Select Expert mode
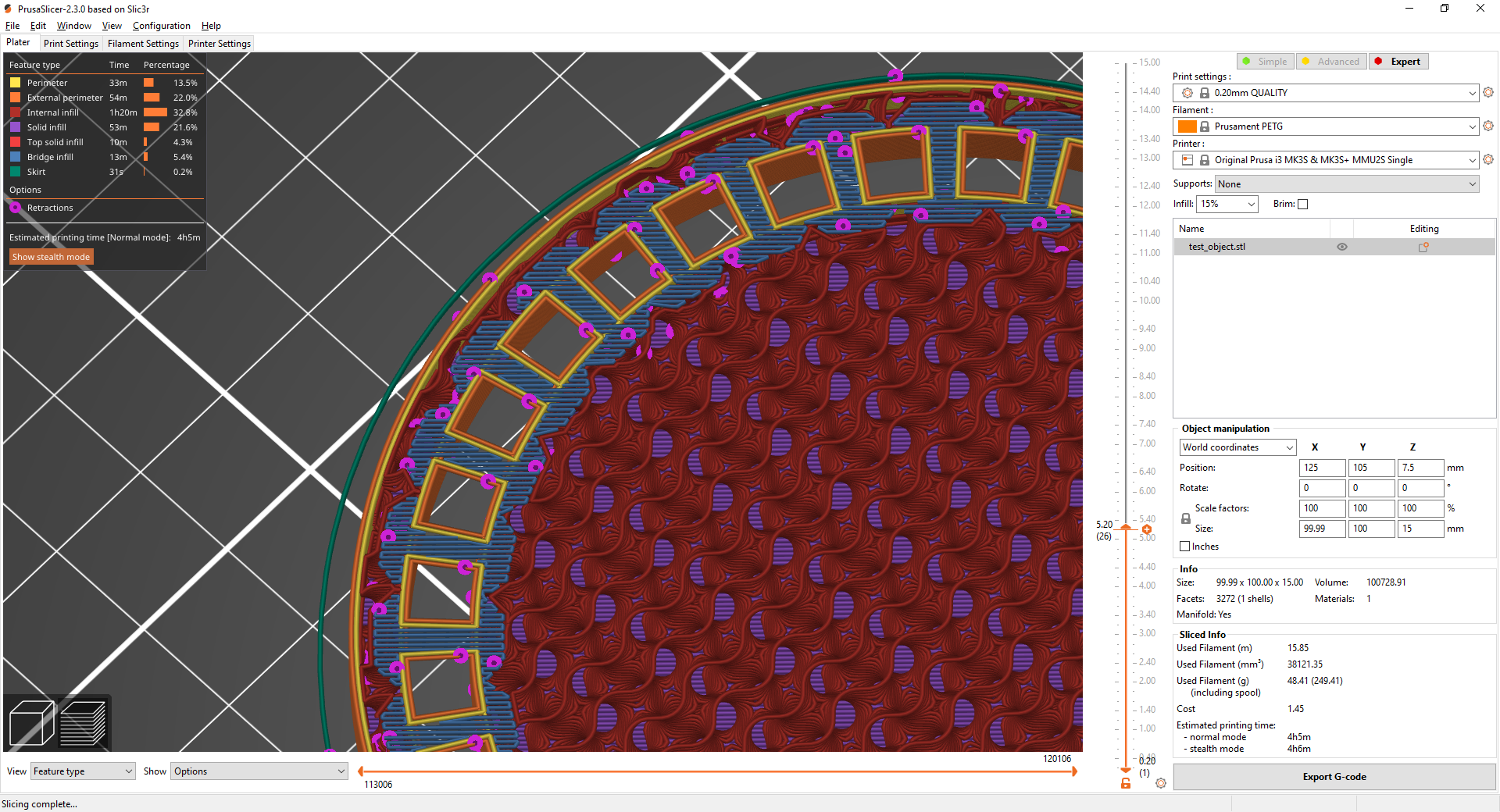 (1398, 62)
